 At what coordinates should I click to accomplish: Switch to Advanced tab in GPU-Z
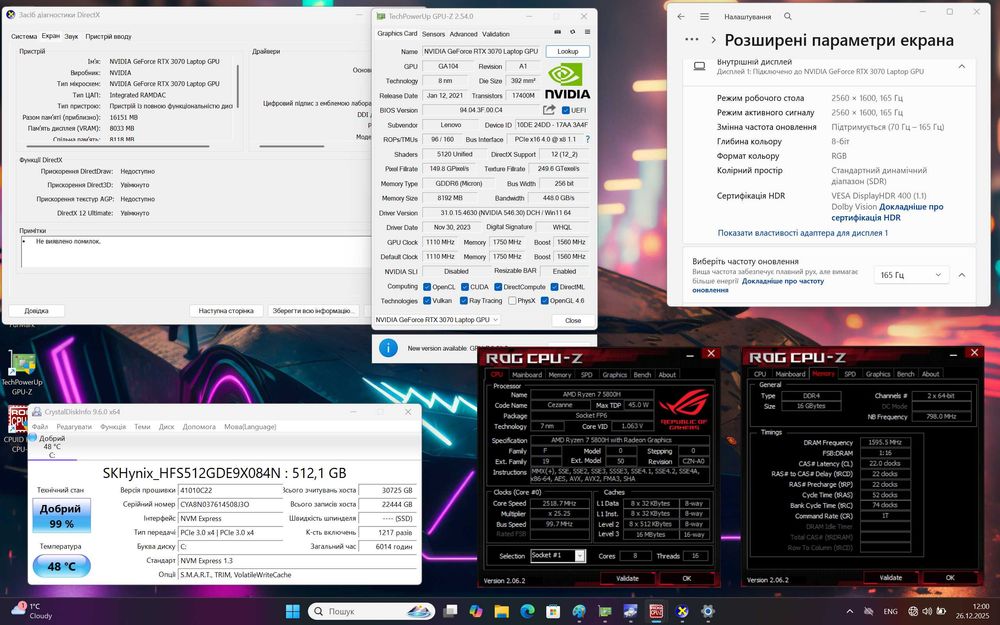tap(463, 34)
